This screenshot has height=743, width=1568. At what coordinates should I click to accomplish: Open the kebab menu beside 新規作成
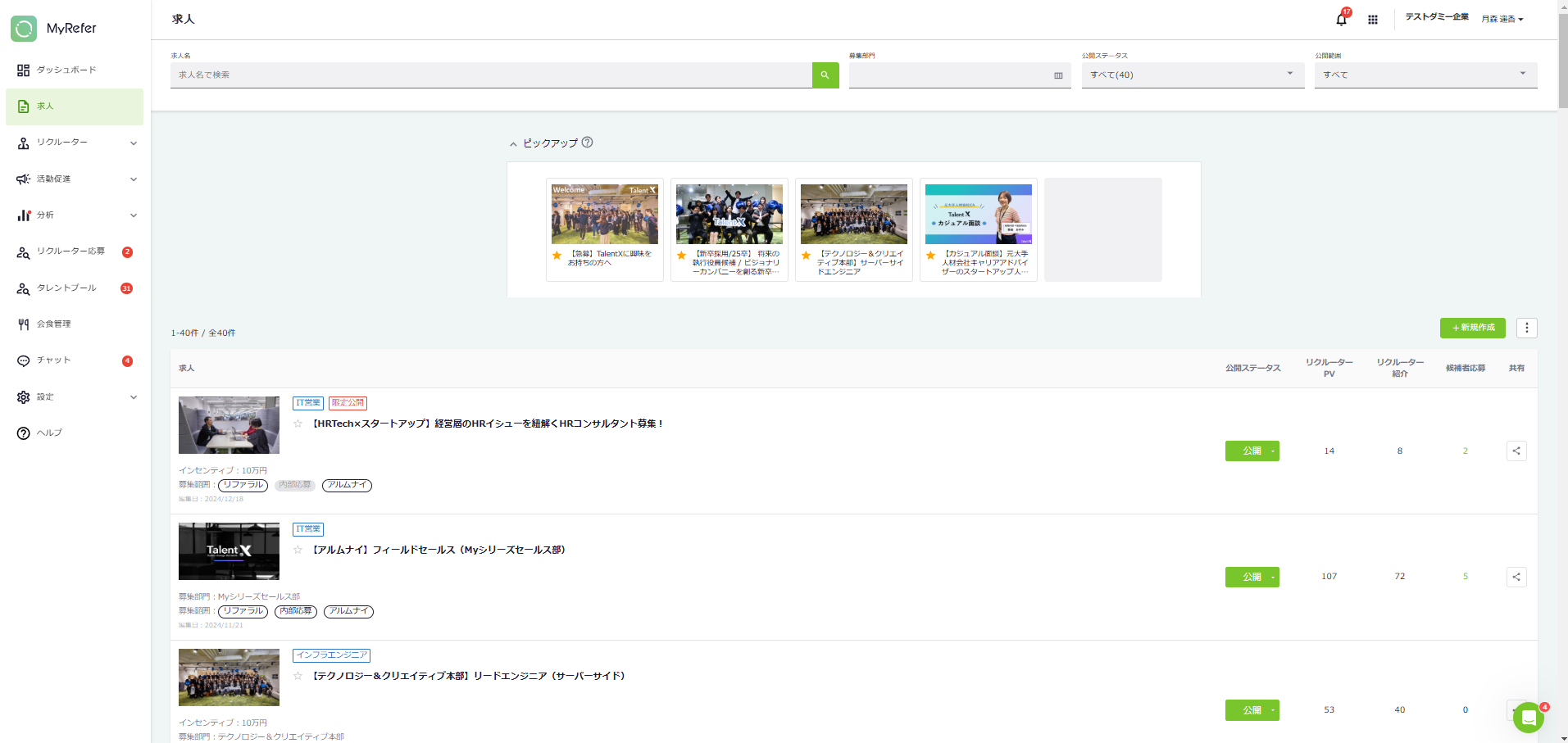pyautogui.click(x=1526, y=328)
